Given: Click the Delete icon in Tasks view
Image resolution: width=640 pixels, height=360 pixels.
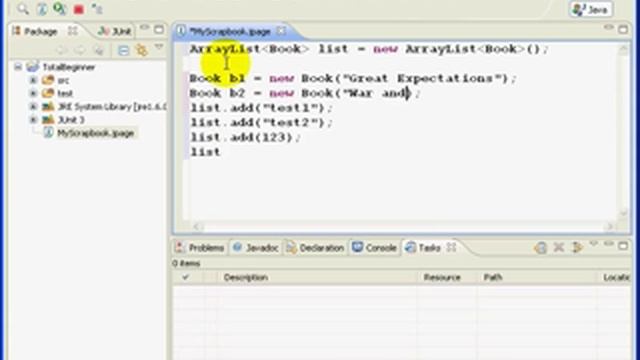Looking at the screenshot, I should [558, 247].
